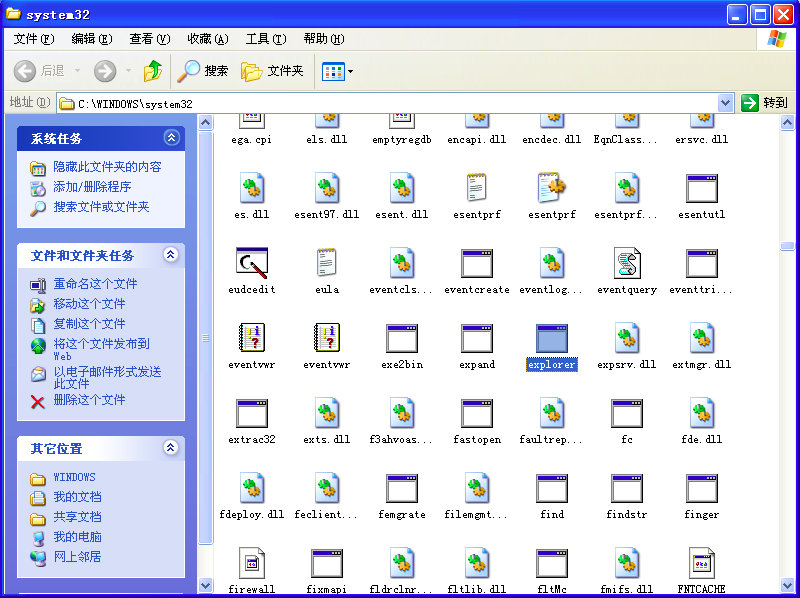Open the eventvwr Event Viewer icon
The image size is (800, 598).
click(x=251, y=340)
